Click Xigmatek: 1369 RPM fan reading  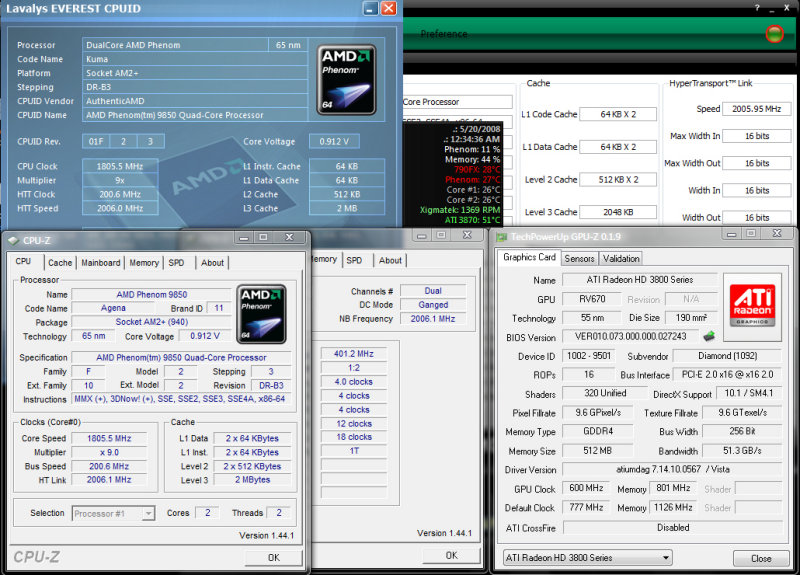pyautogui.click(x=460, y=210)
